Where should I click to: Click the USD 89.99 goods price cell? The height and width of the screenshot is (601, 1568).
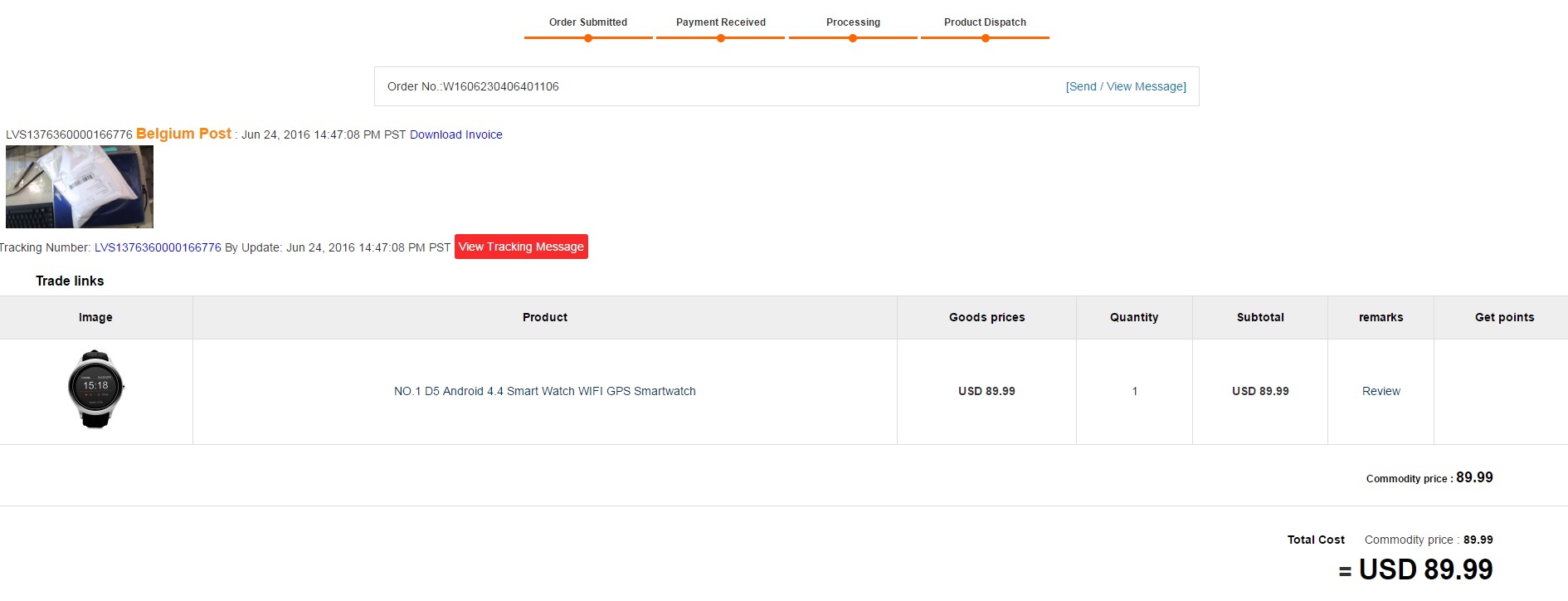[986, 391]
